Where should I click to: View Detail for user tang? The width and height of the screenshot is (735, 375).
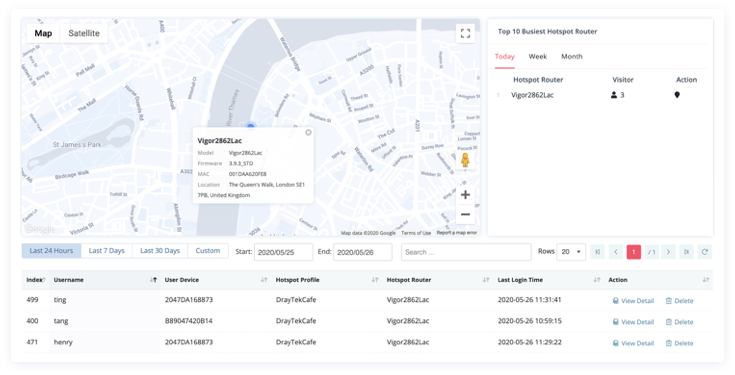point(633,322)
